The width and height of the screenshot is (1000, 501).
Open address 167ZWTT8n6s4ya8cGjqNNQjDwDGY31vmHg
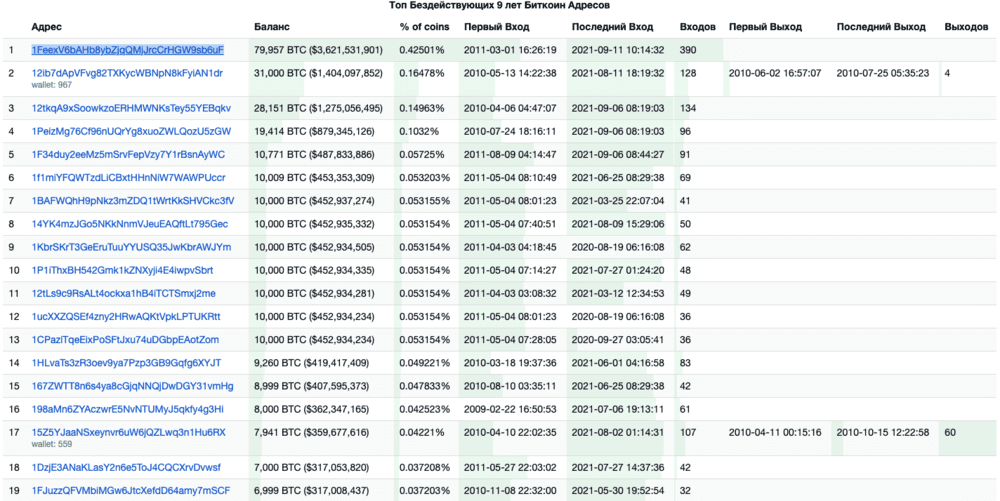(133, 386)
